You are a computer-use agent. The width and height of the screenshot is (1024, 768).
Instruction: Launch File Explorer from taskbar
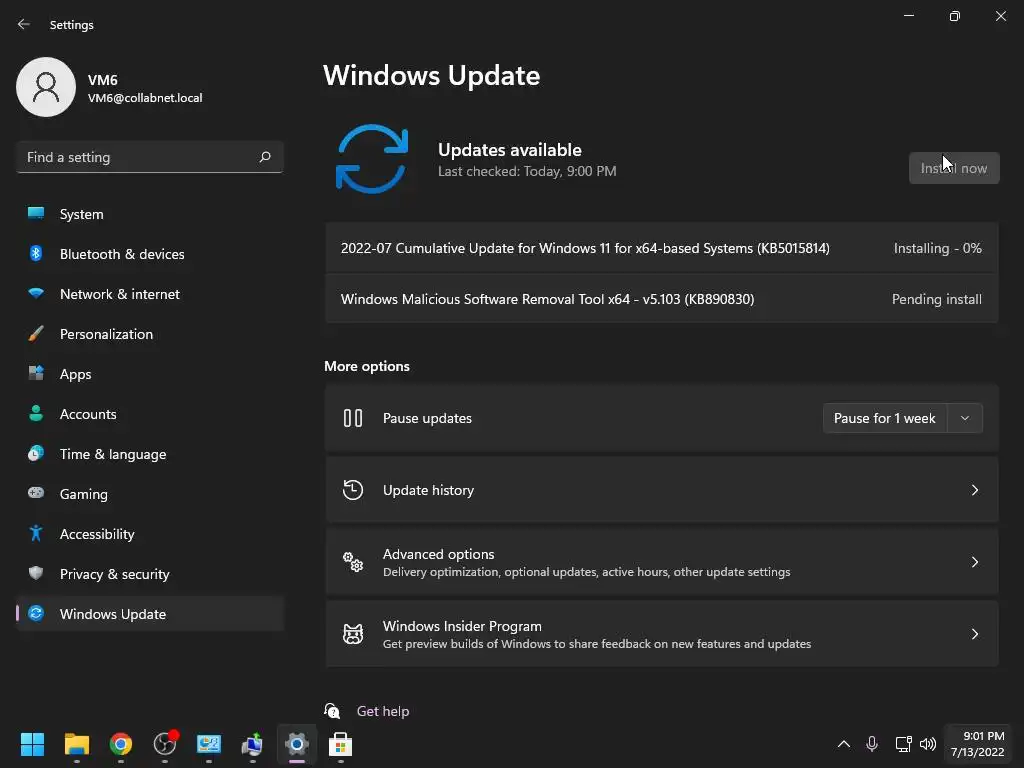[x=76, y=744]
